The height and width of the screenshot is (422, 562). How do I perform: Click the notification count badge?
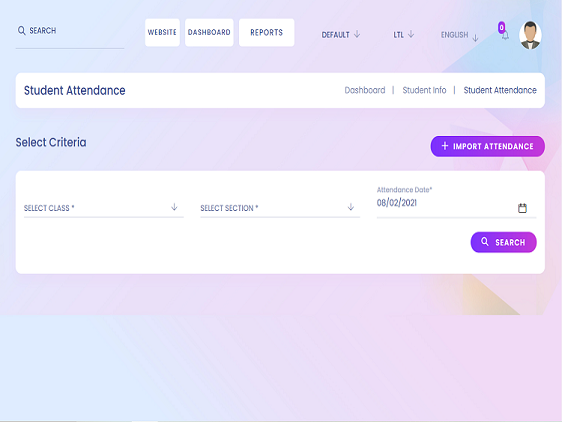pos(501,27)
